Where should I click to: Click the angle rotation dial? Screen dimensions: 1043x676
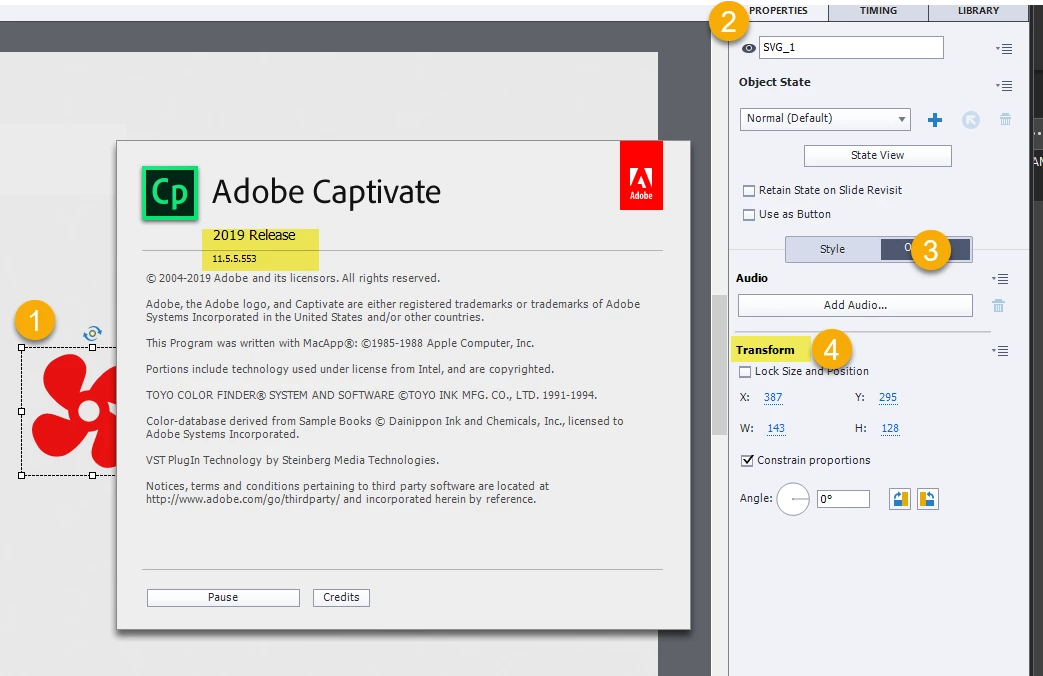pos(793,499)
